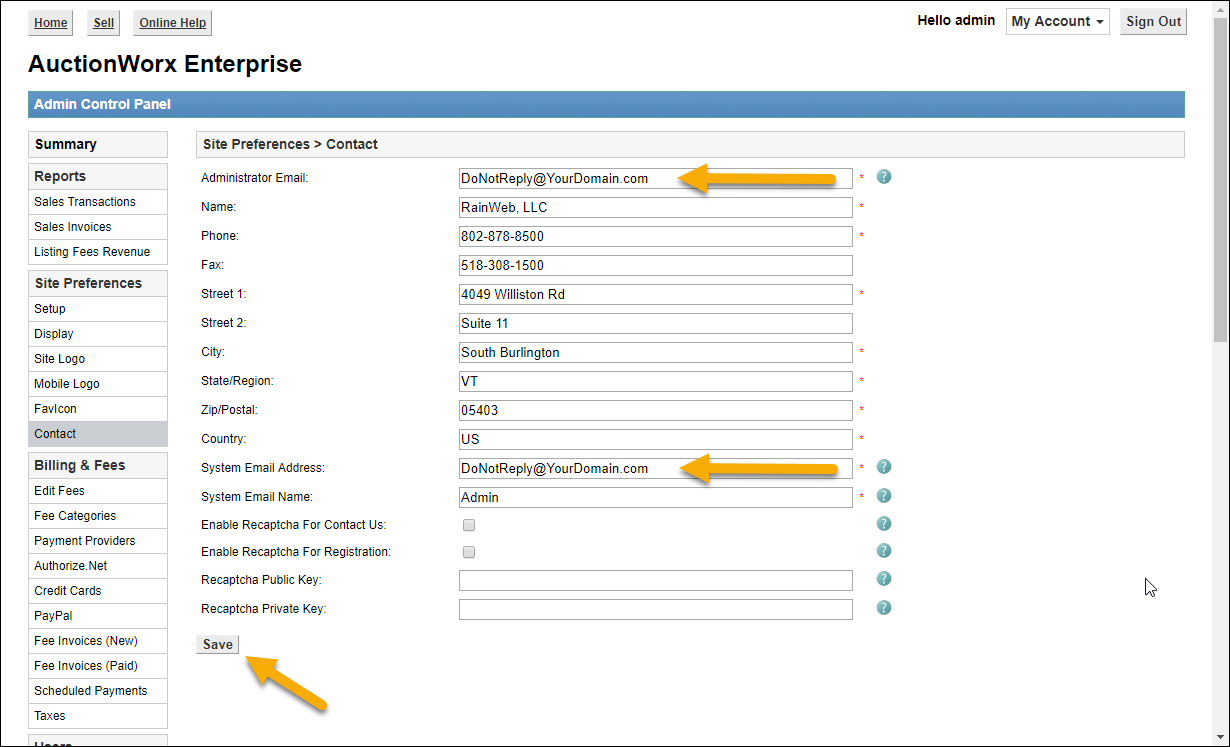
Task: Open the Summary section
Action: 98,144
